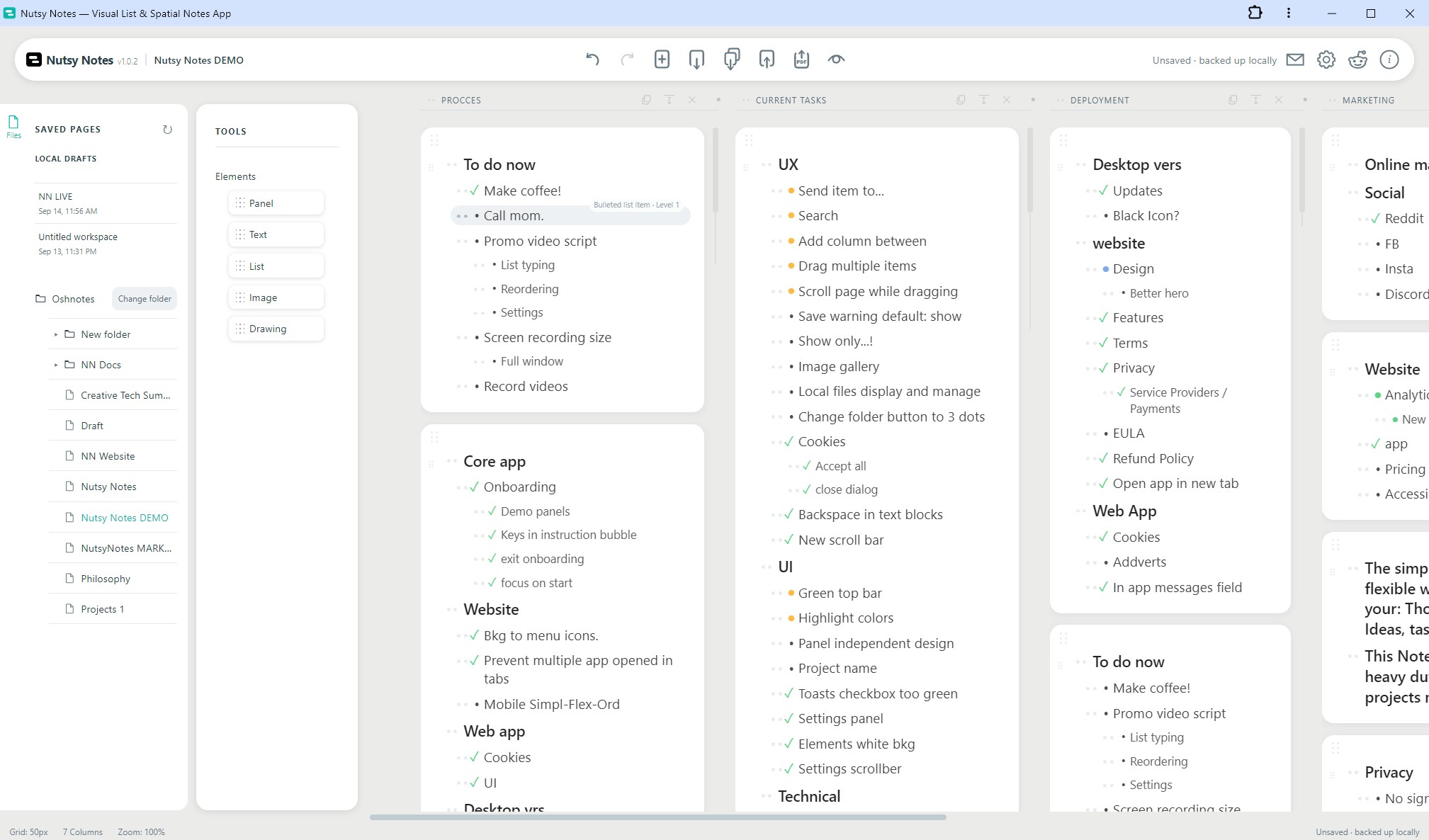Click the save page down-arrow icon

point(696,59)
